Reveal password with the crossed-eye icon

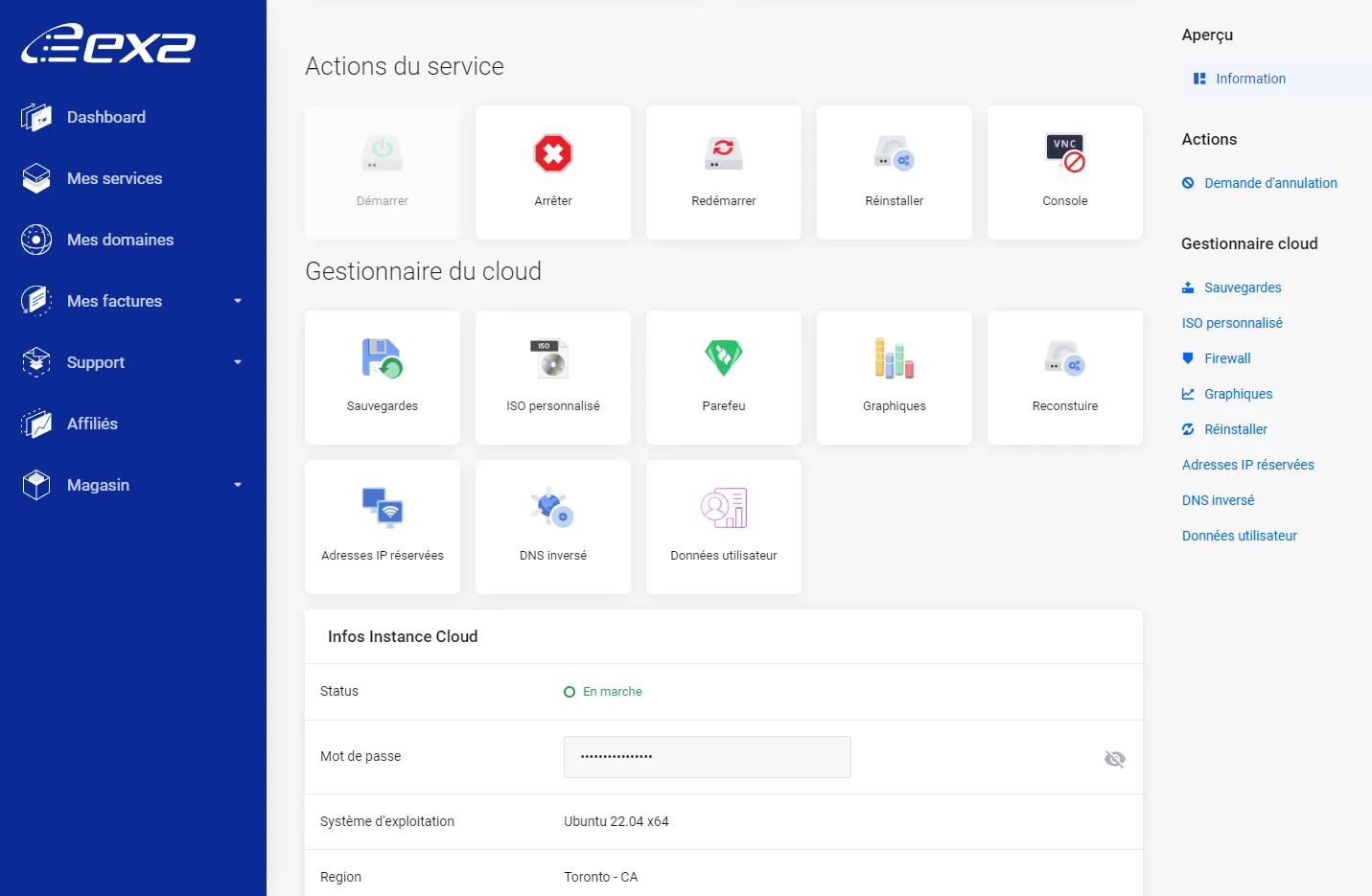pos(1114,759)
